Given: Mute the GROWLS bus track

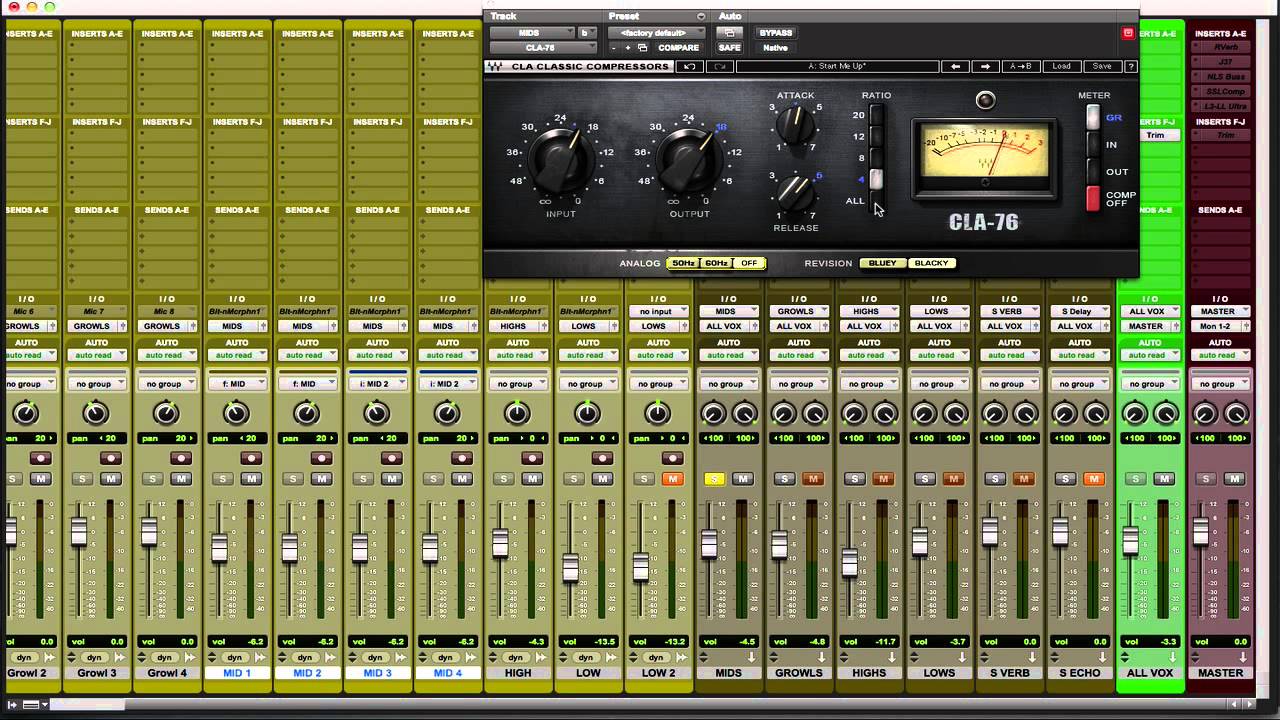Looking at the screenshot, I should tap(812, 479).
